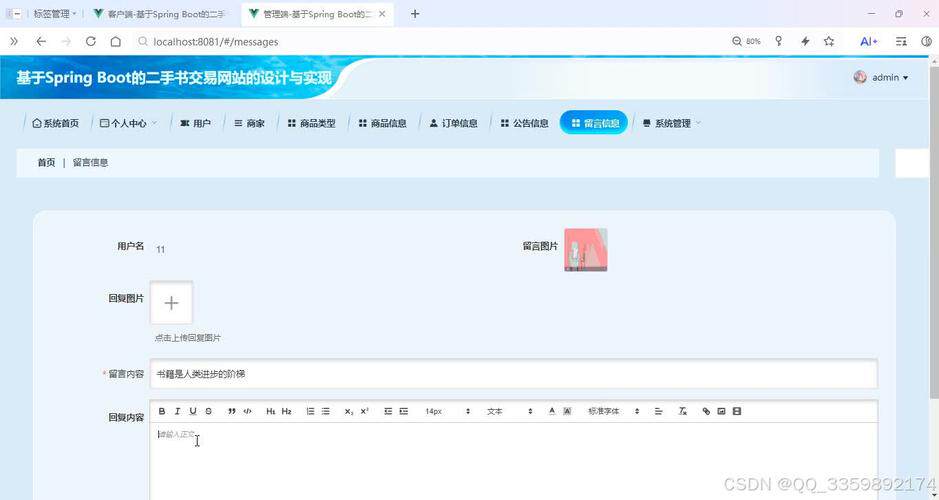Viewport: 939px width, 500px height.
Task: Open the browser menu icon
Action: (x=901, y=41)
